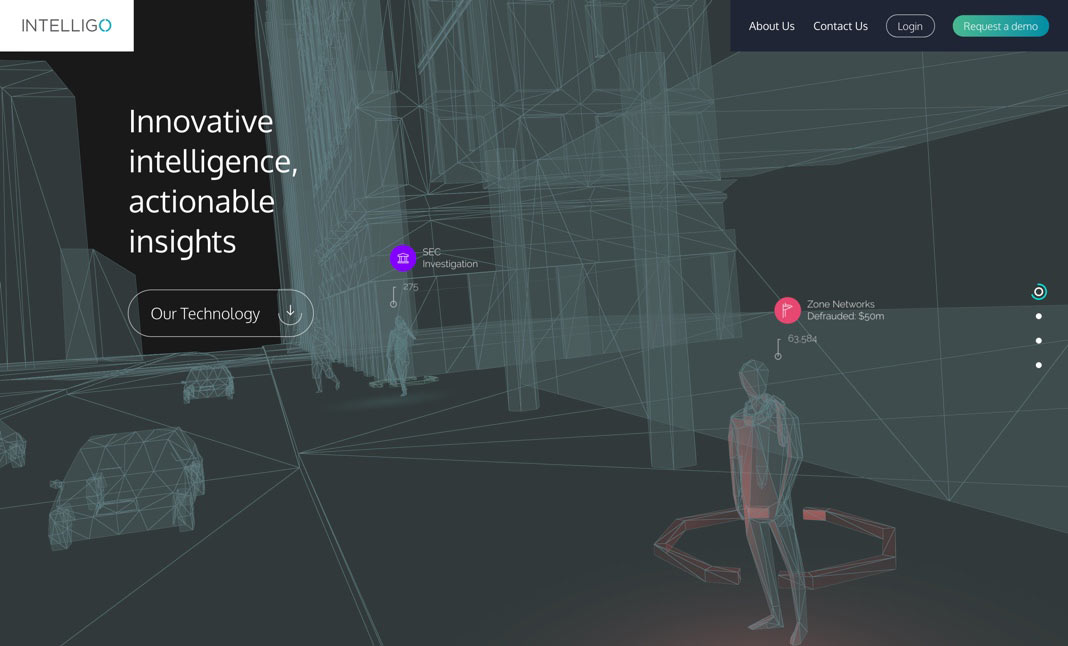Click the SEC Investigation label text
This screenshot has height=646, width=1068.
coord(449,258)
